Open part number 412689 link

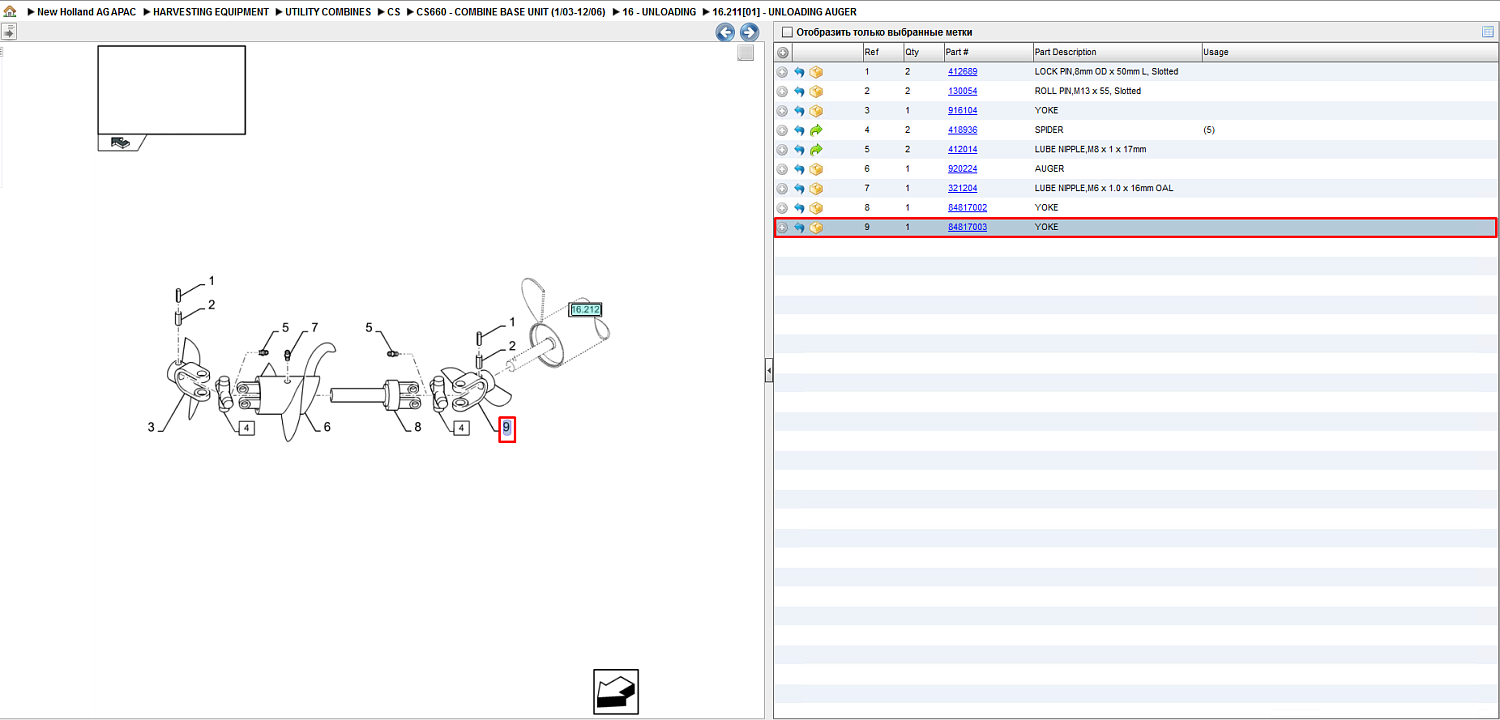pyautogui.click(x=963, y=72)
